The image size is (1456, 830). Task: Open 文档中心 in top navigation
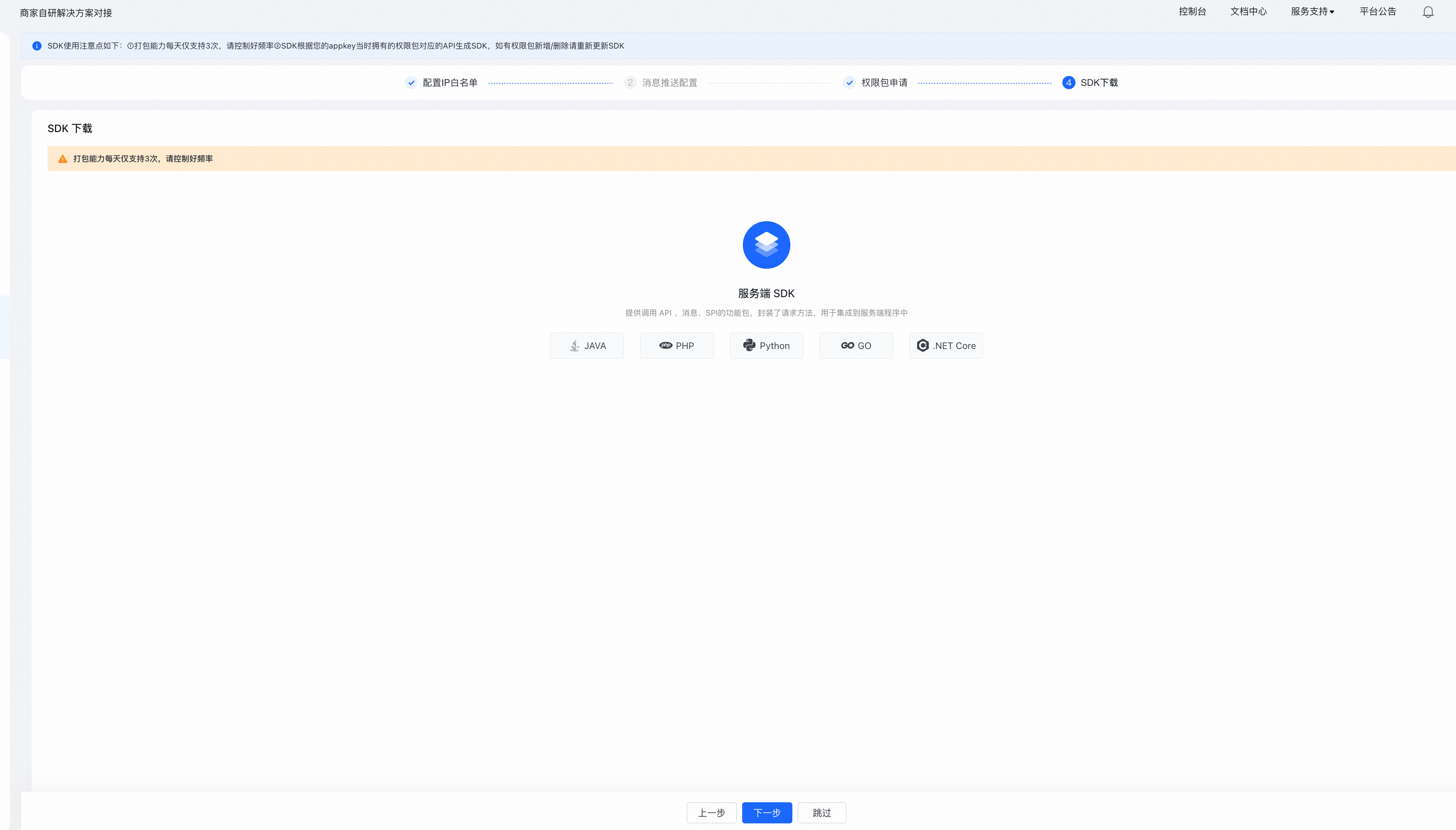coord(1248,12)
